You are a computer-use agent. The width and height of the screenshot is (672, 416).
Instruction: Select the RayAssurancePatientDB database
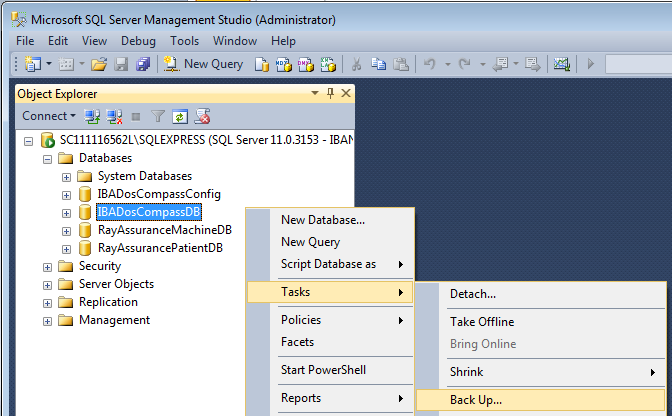point(159,248)
